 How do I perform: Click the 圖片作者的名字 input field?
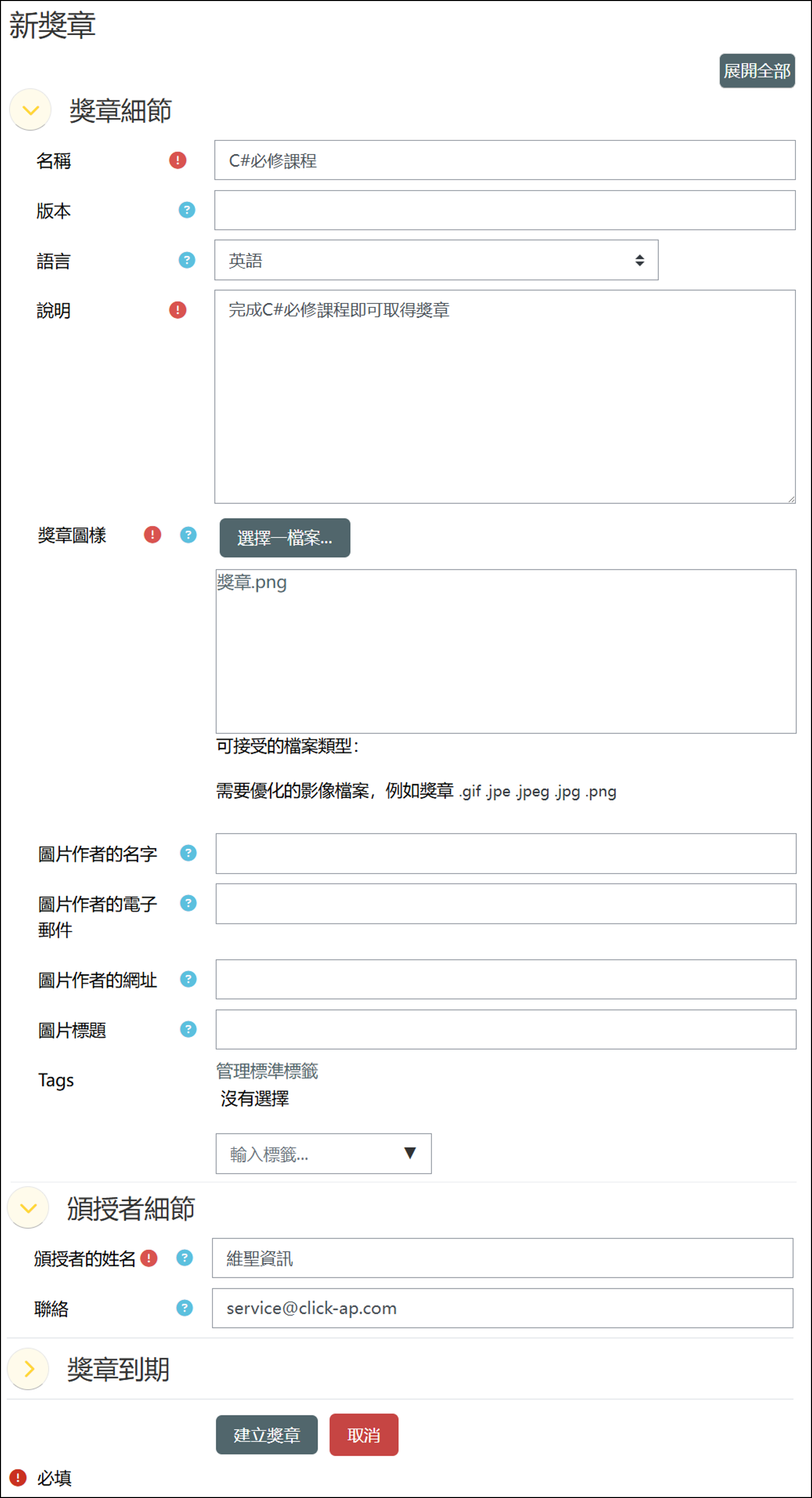tap(506, 854)
